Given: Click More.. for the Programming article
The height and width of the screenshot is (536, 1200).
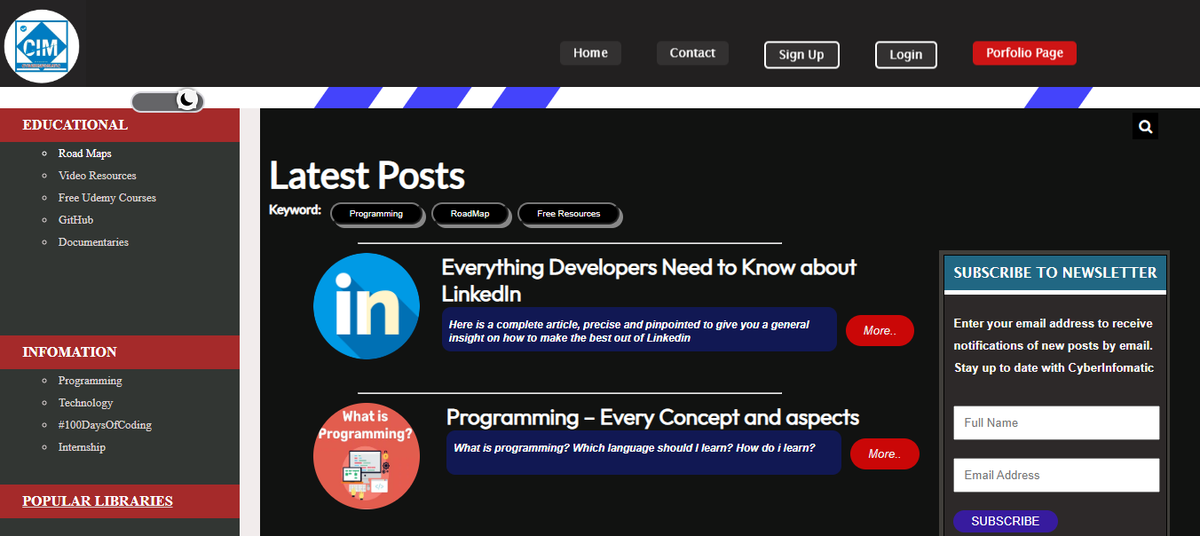Looking at the screenshot, I should (884, 454).
